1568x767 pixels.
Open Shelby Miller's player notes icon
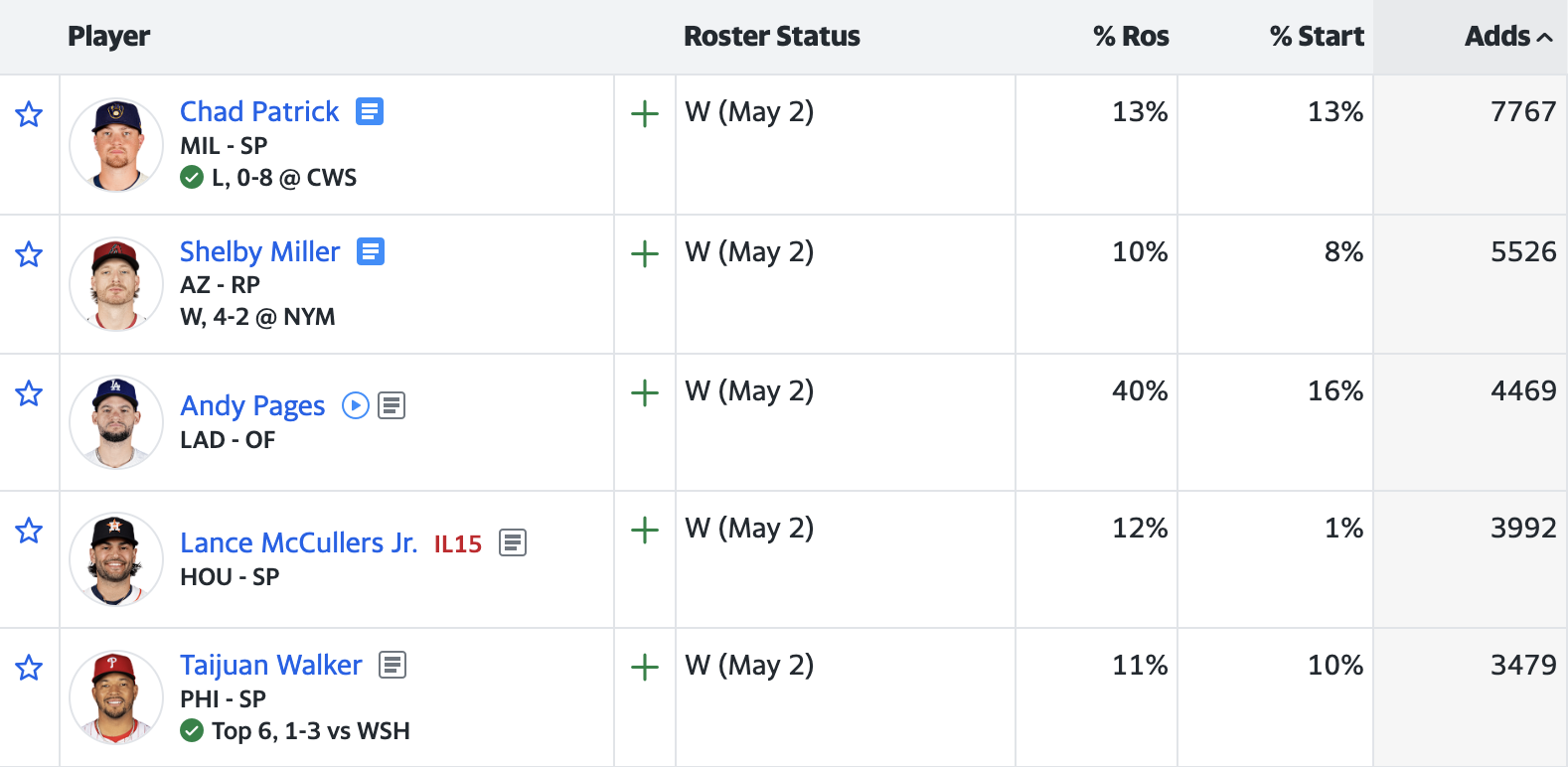371,251
